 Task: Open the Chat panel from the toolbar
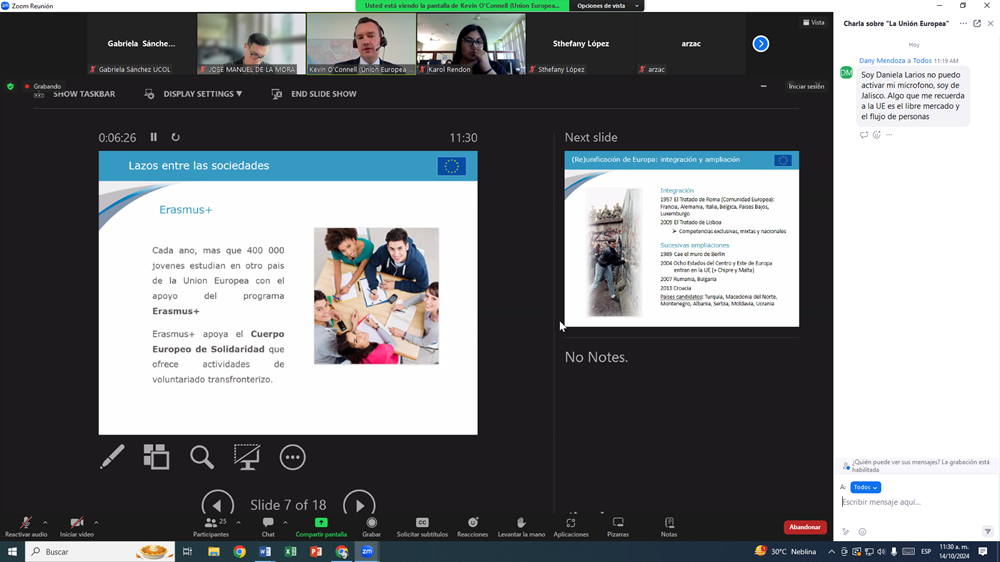[268, 526]
